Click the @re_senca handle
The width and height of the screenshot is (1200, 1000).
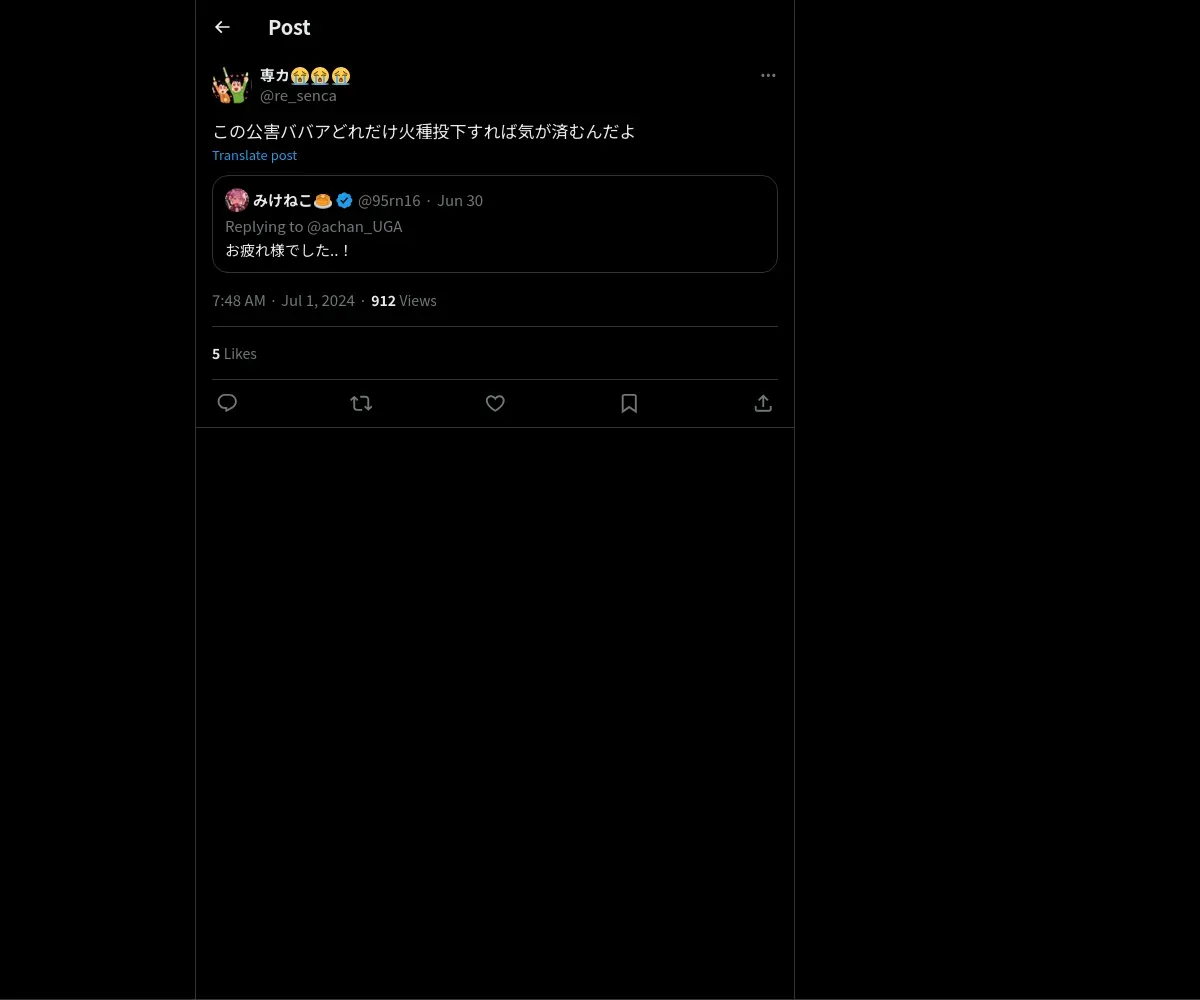tap(298, 96)
